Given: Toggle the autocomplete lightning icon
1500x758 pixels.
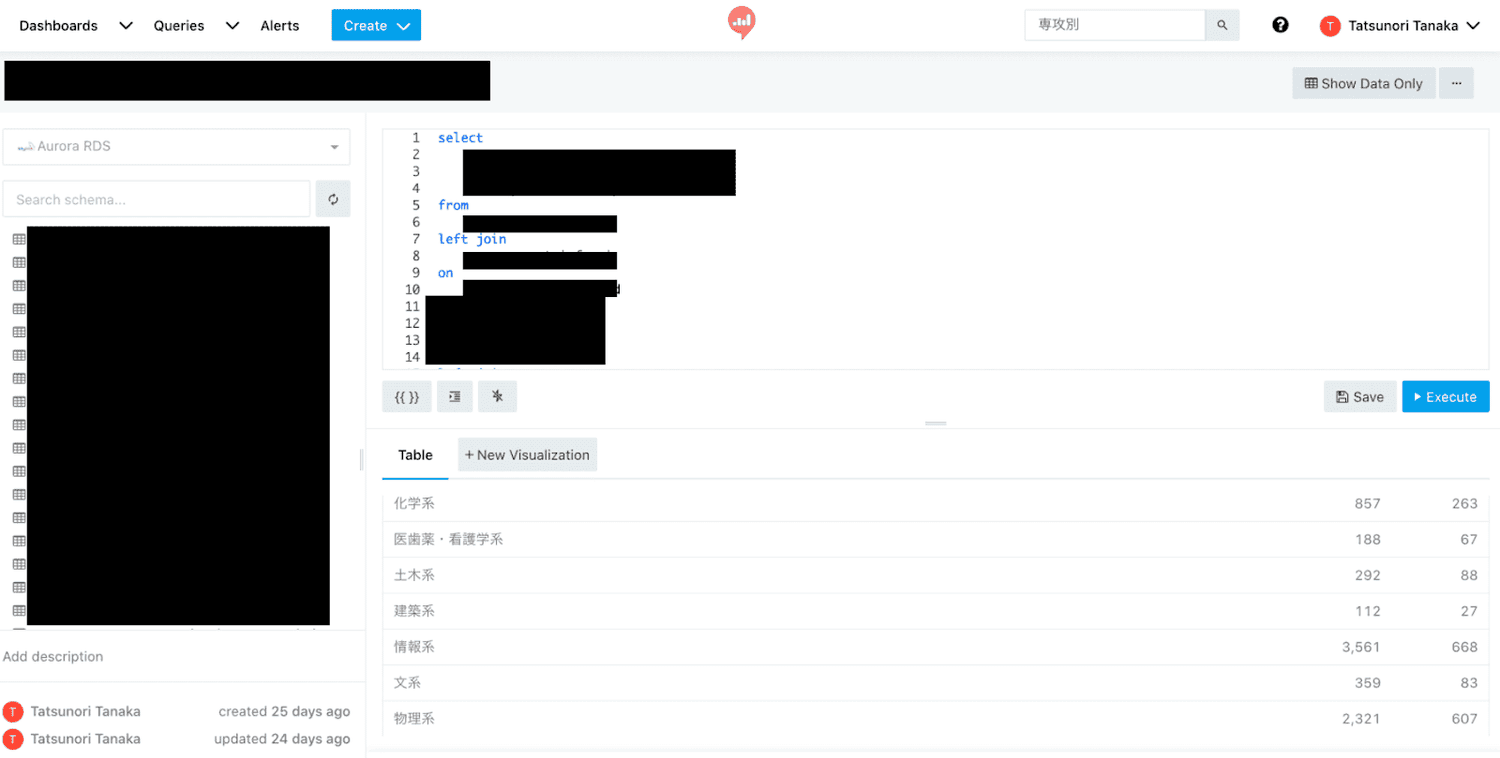Looking at the screenshot, I should click(497, 397).
